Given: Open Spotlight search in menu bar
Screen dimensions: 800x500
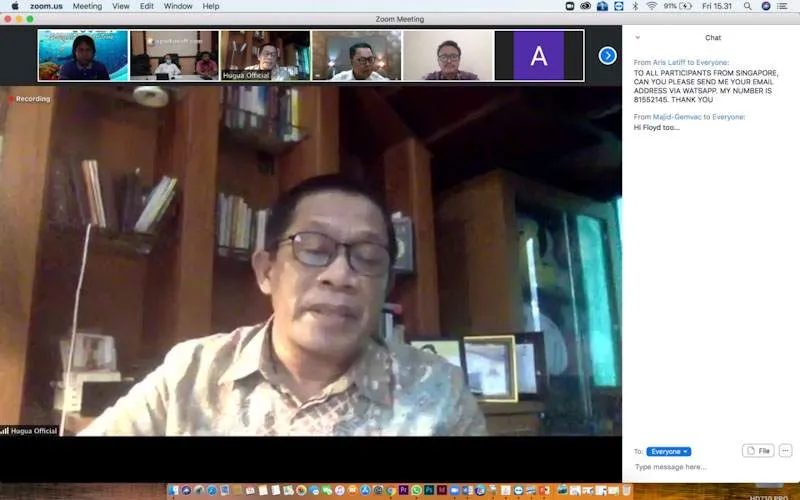Looking at the screenshot, I should (747, 6).
